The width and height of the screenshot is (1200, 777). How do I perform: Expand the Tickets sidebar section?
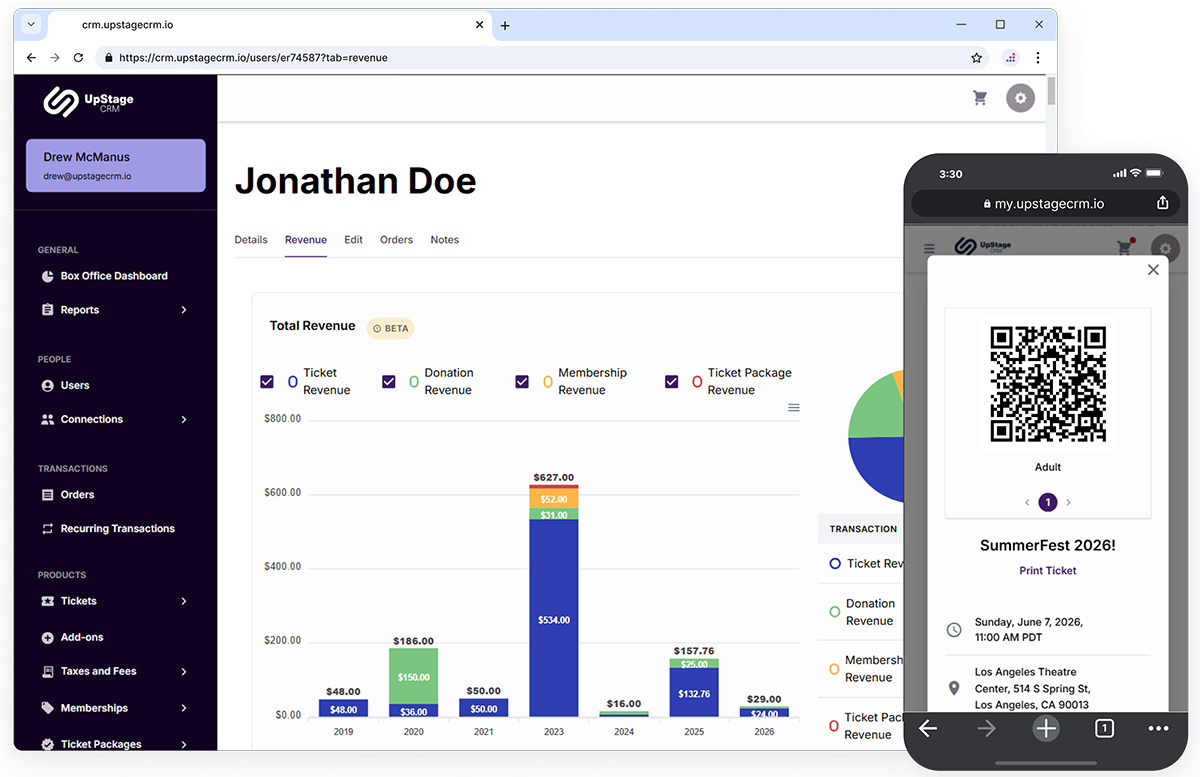pos(184,601)
